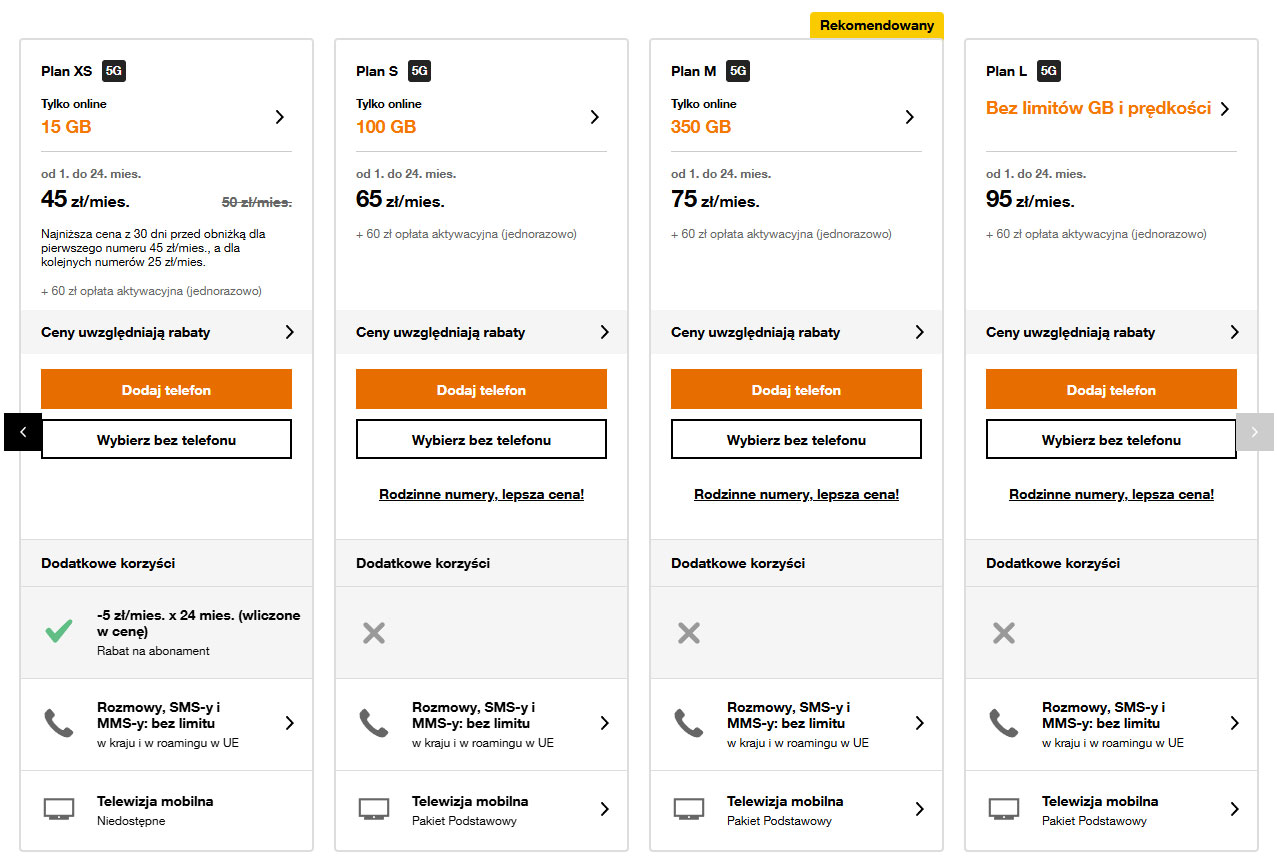Screen dimensions: 1277x857
Task: Open Rodzinne numery, lepsza cena link in Plan S
Action: tap(481, 494)
